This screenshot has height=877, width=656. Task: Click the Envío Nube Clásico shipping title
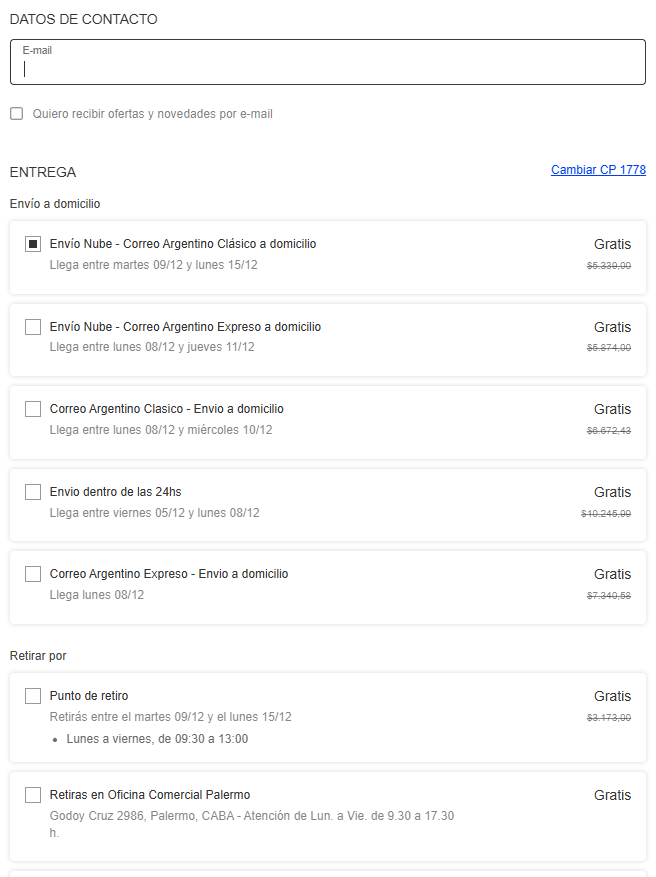(x=183, y=244)
